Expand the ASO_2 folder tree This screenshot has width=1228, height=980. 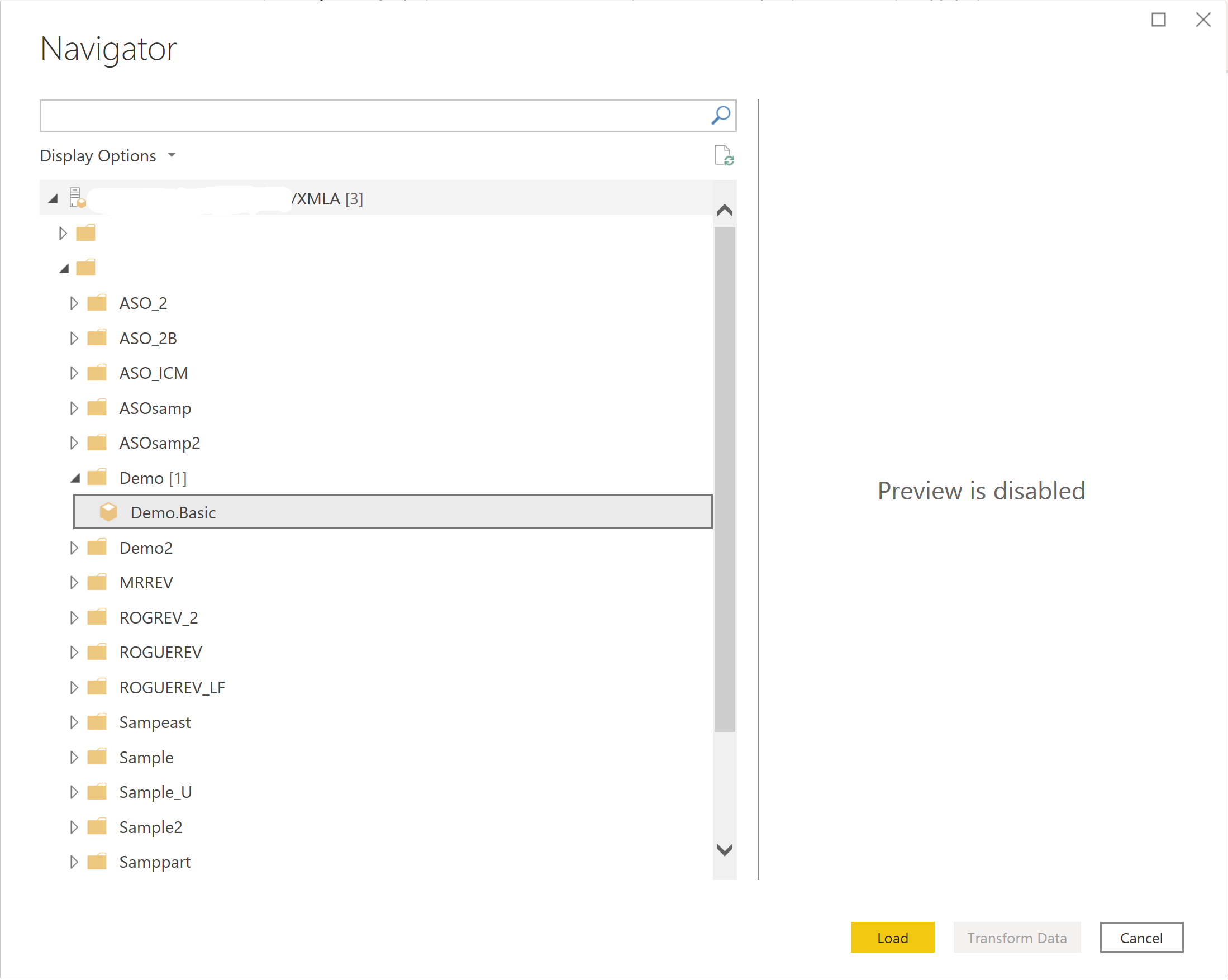[75, 302]
